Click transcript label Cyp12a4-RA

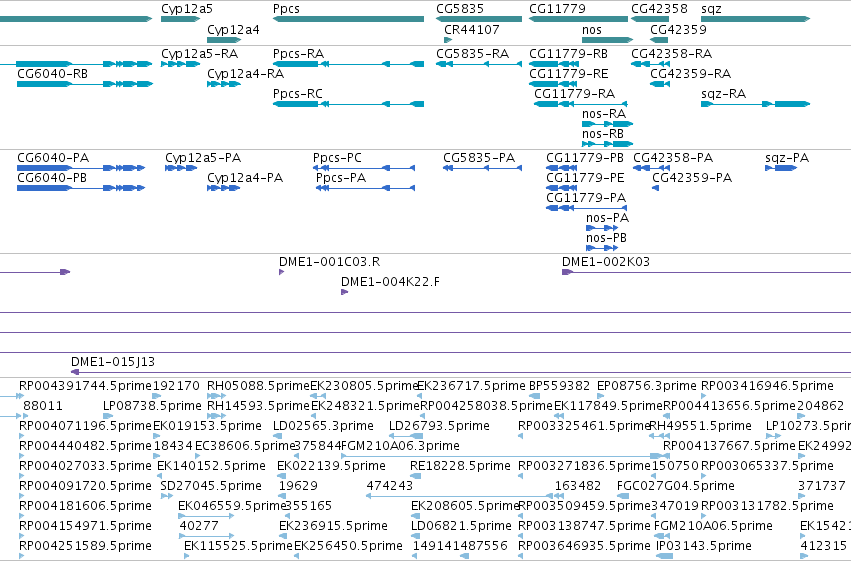tap(245, 74)
